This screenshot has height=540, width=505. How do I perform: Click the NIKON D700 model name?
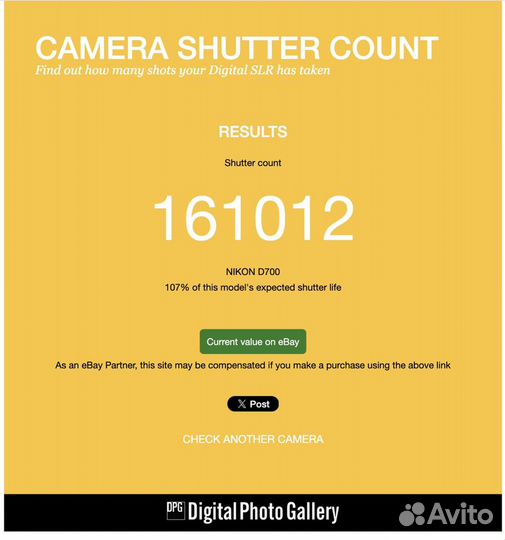click(253, 272)
